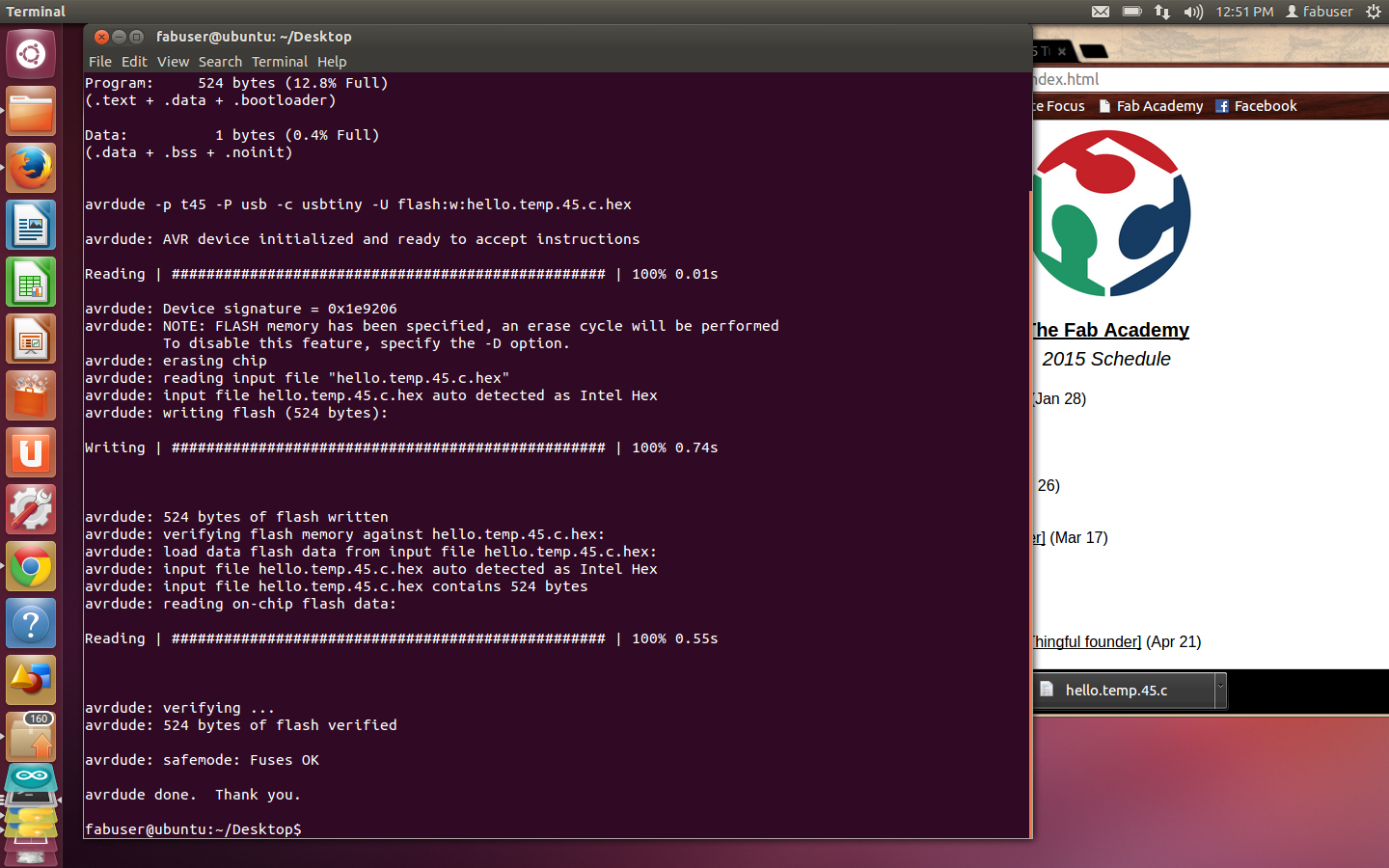Click the terminal title 'fabuser@ubuntu: ~/Desktop'
This screenshot has width=1389, height=868.
point(254,37)
